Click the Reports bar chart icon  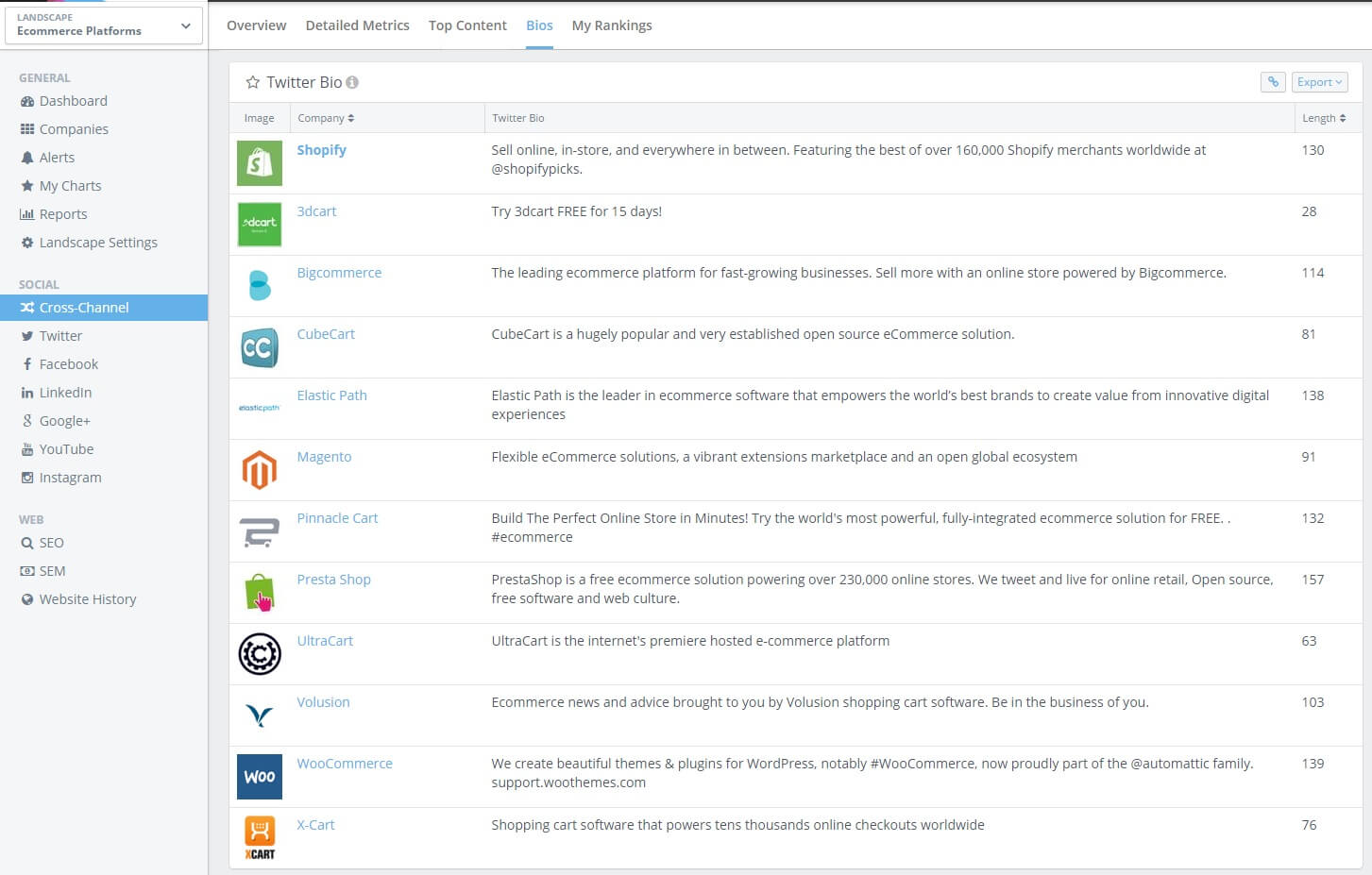[x=27, y=214]
